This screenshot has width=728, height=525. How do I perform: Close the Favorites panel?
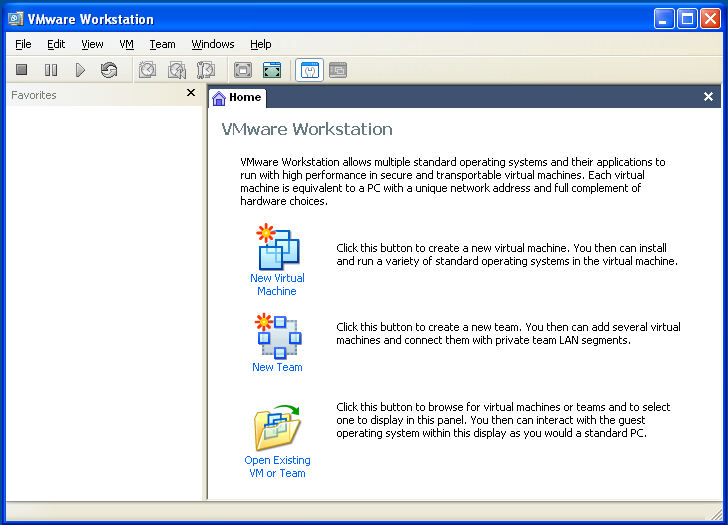click(x=191, y=93)
